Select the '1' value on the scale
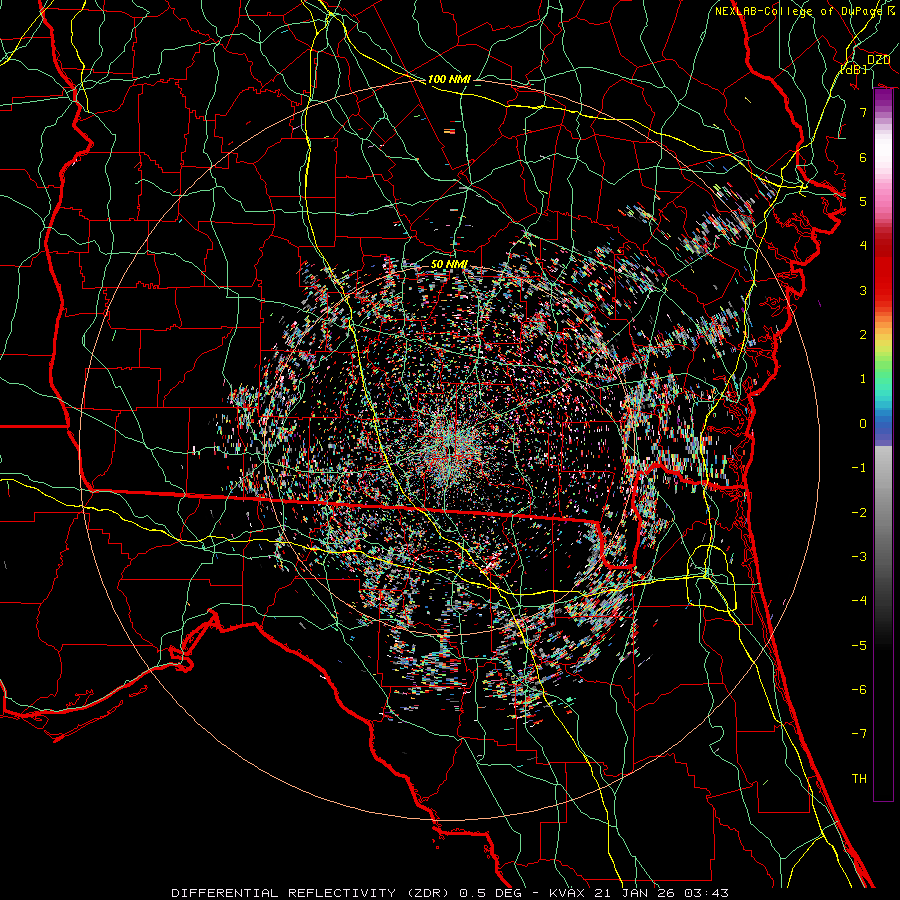 click(x=863, y=379)
